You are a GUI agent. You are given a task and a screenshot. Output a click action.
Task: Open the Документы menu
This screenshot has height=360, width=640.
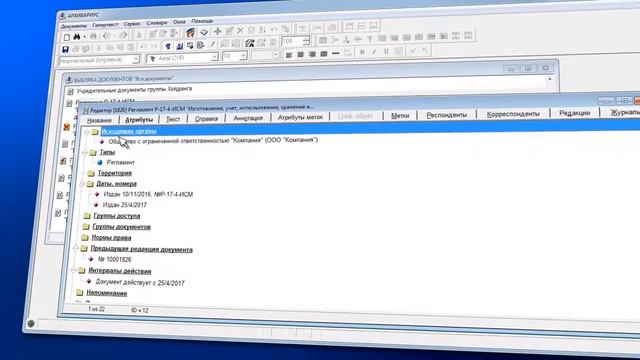click(73, 26)
